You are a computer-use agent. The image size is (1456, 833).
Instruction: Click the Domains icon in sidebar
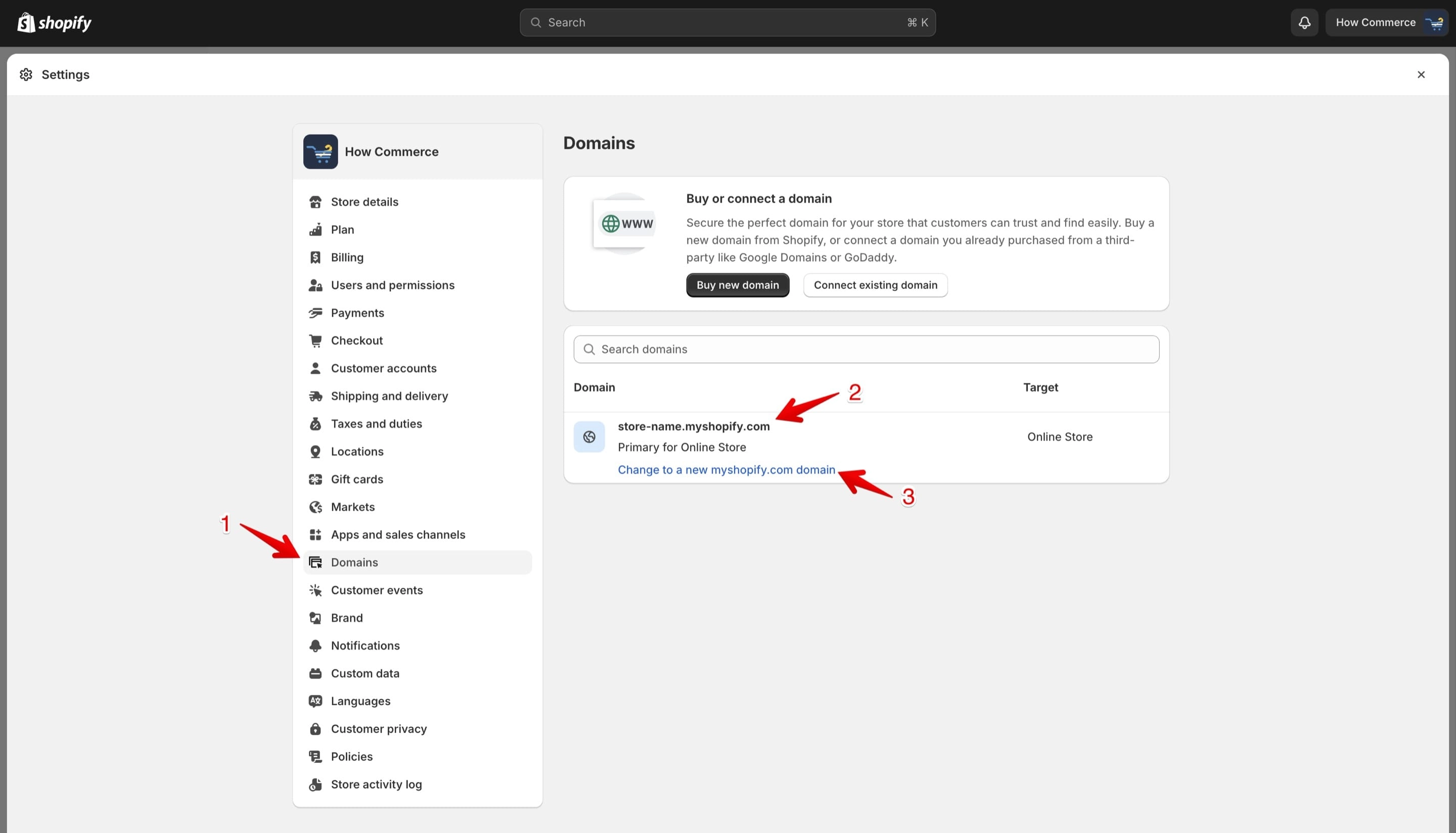coord(315,562)
